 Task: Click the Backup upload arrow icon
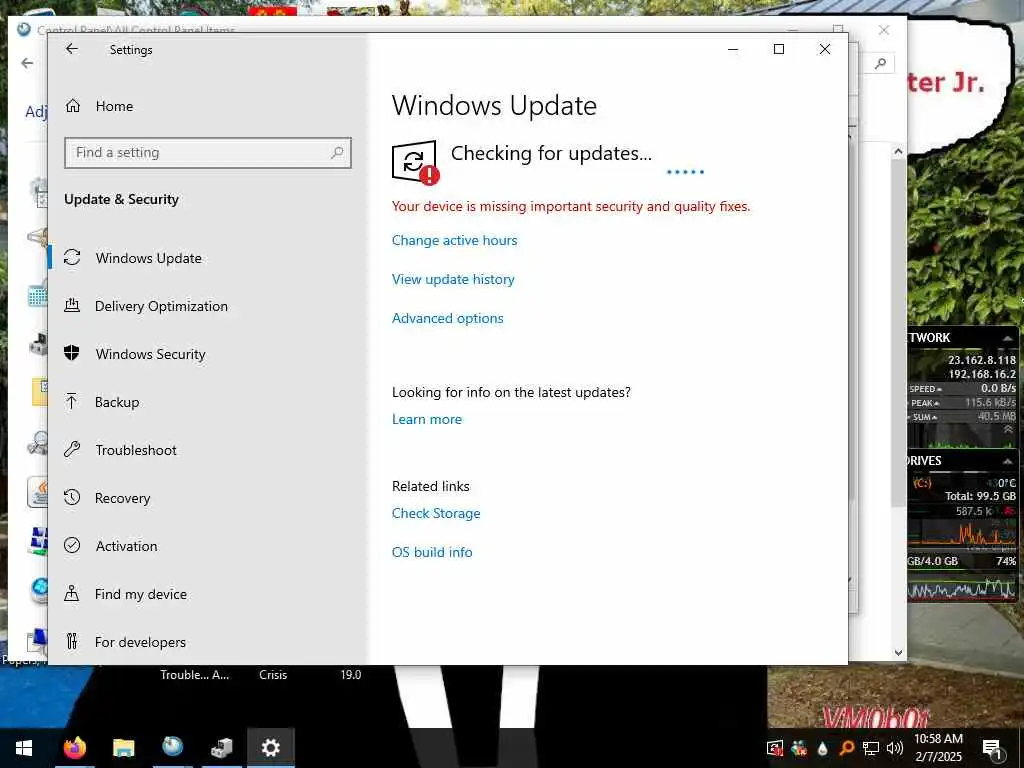pyautogui.click(x=72, y=401)
